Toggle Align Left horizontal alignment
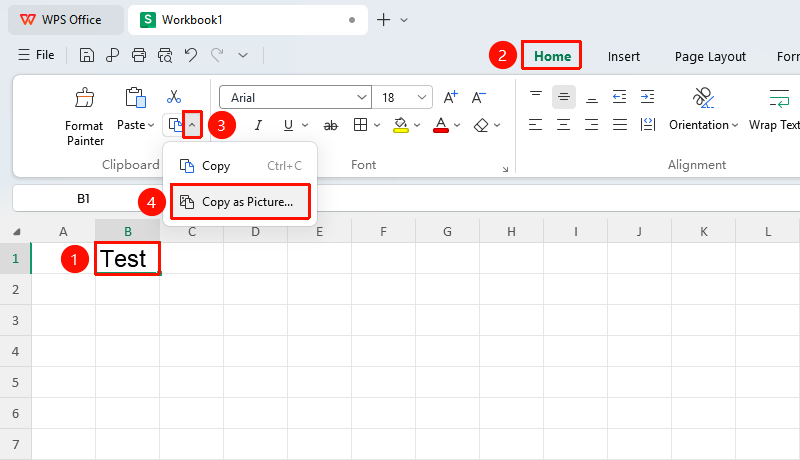The width and height of the screenshot is (800, 460). [x=536, y=124]
